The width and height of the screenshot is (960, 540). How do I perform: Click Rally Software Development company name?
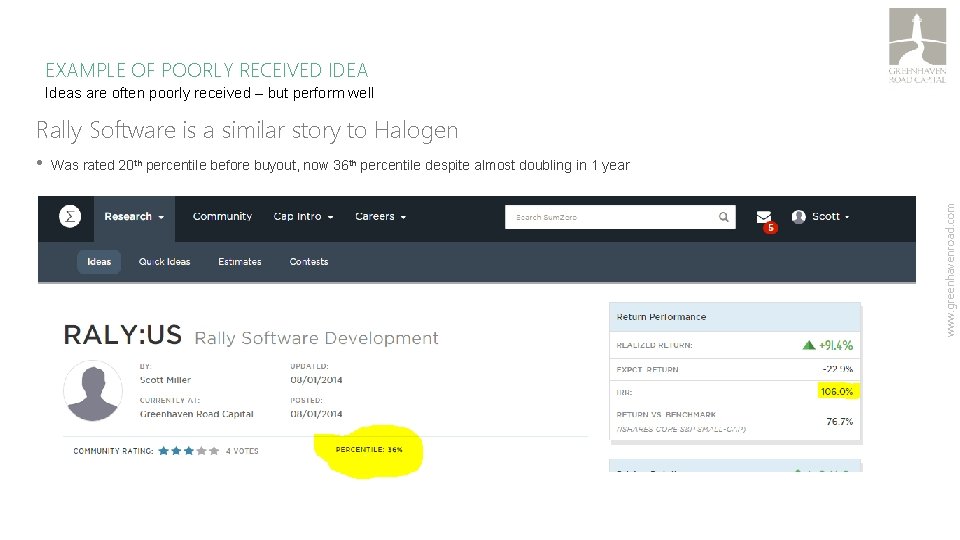coord(316,338)
